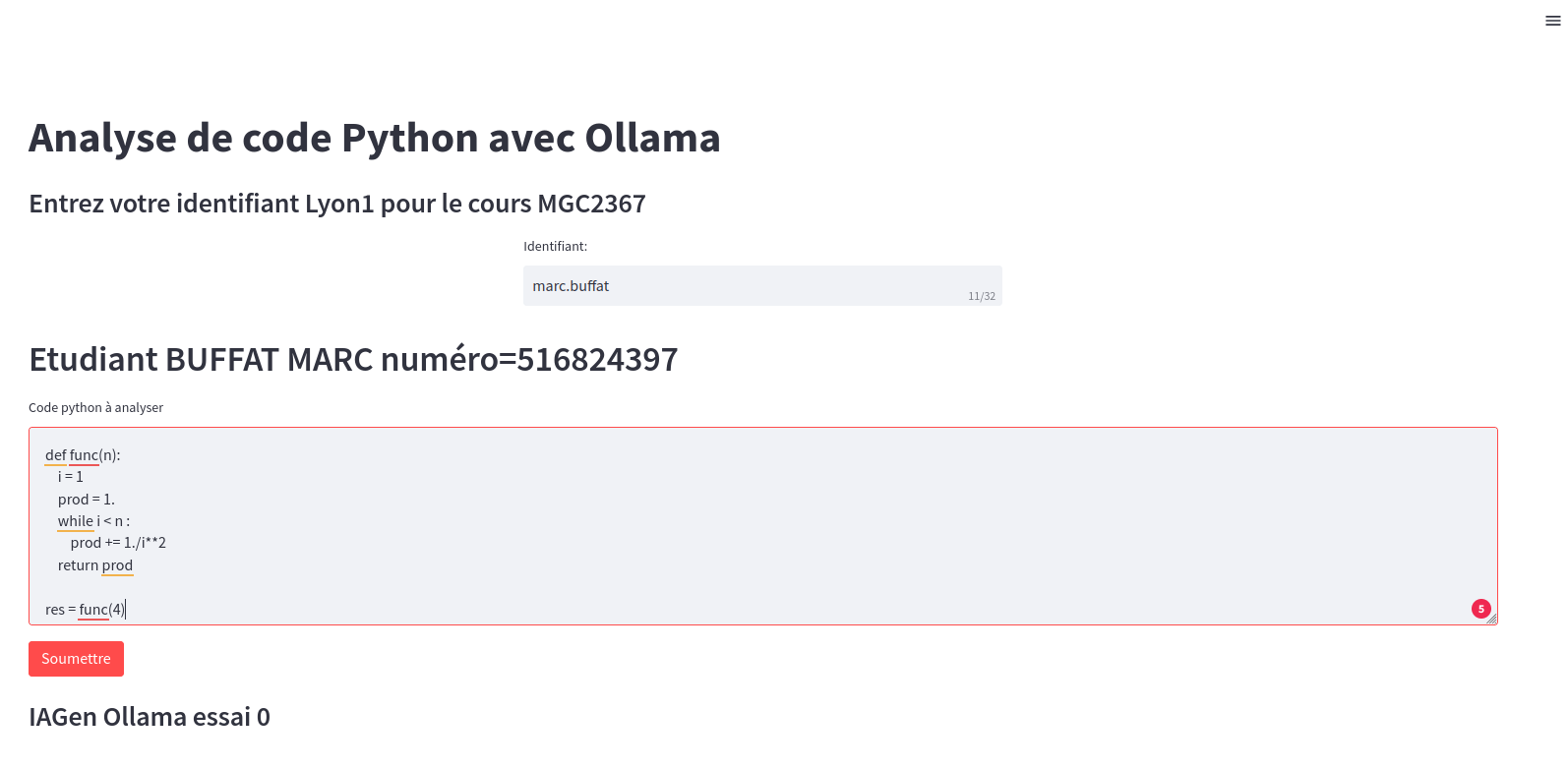Place cursor on 'prod += 1./i**2' line
The height and width of the screenshot is (770, 1568).
(118, 543)
